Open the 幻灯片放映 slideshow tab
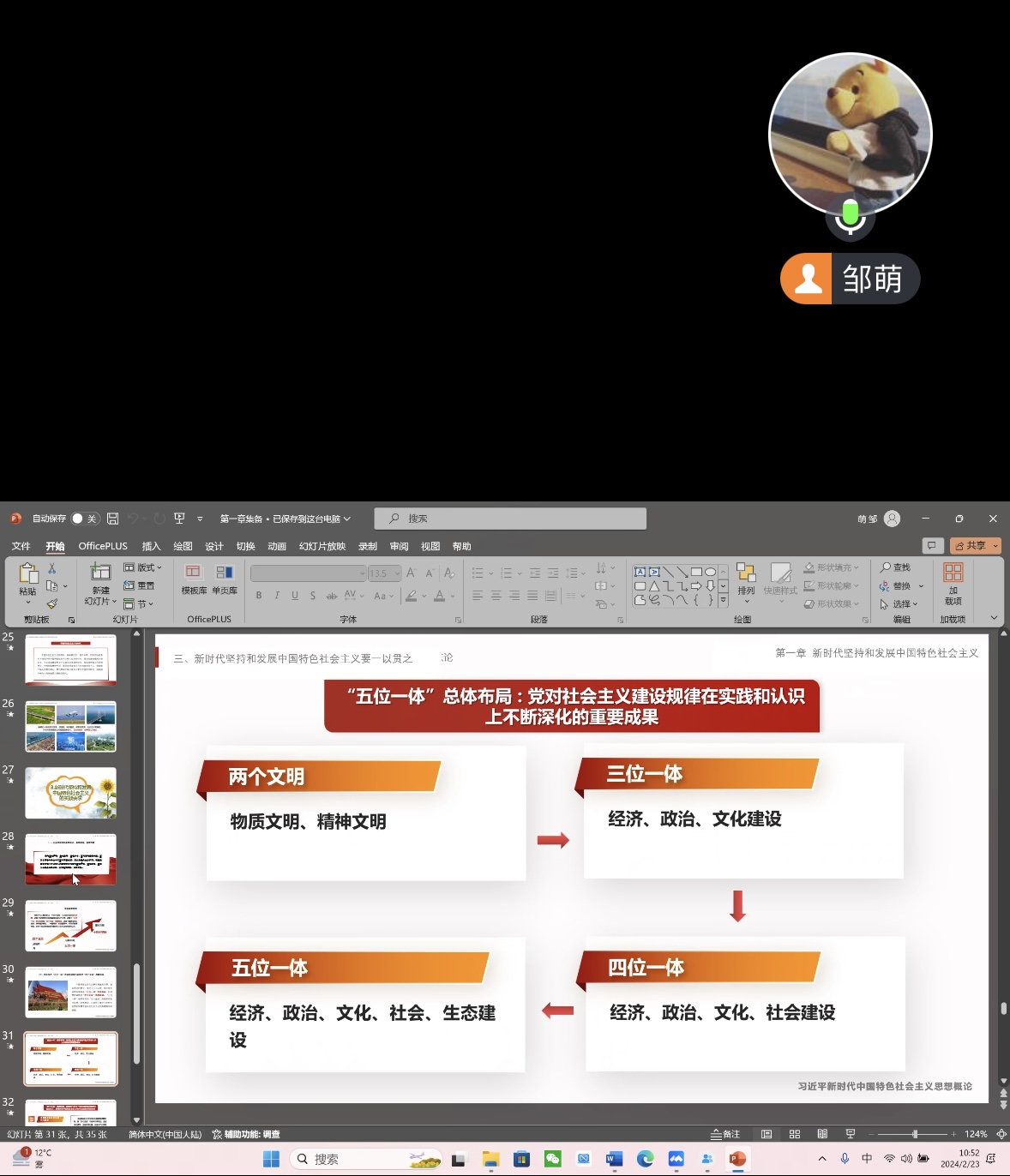 click(322, 546)
